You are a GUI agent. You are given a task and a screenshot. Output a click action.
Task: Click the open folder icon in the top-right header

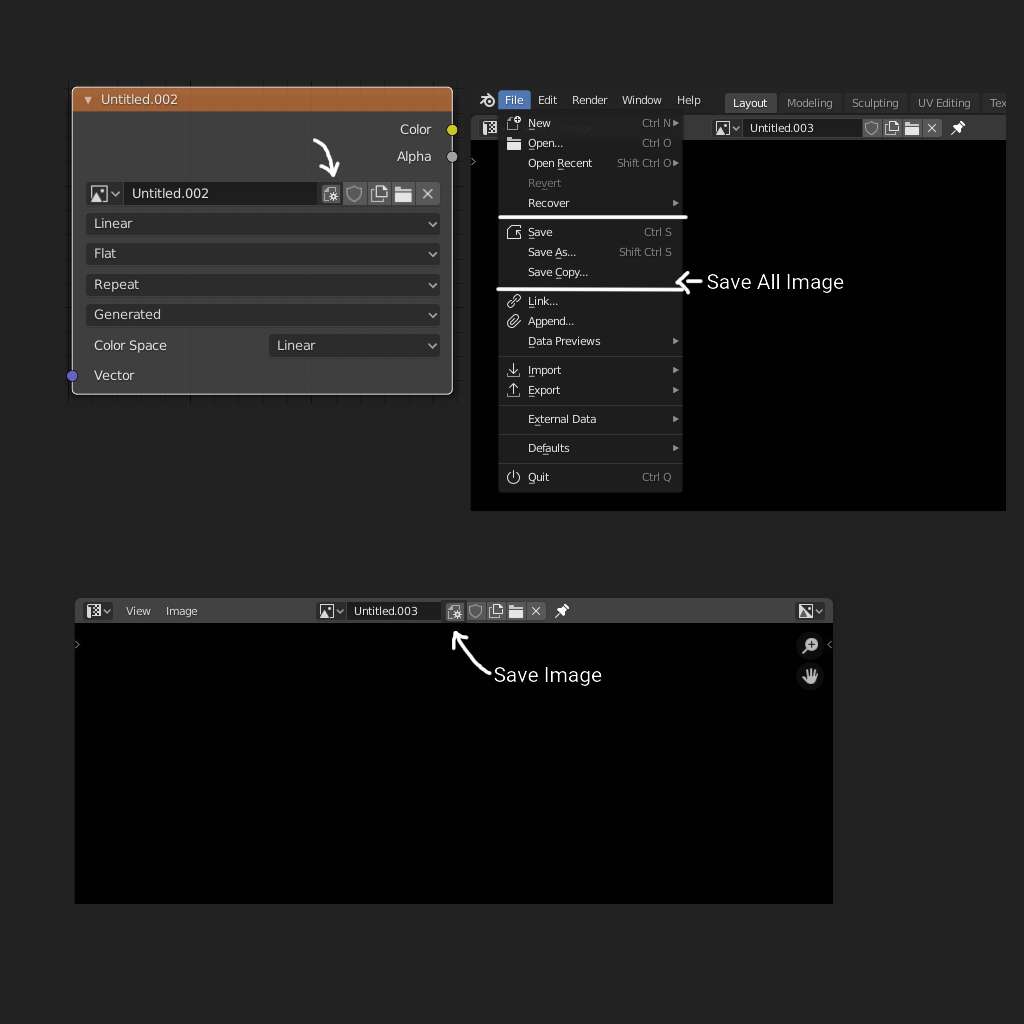click(x=912, y=128)
